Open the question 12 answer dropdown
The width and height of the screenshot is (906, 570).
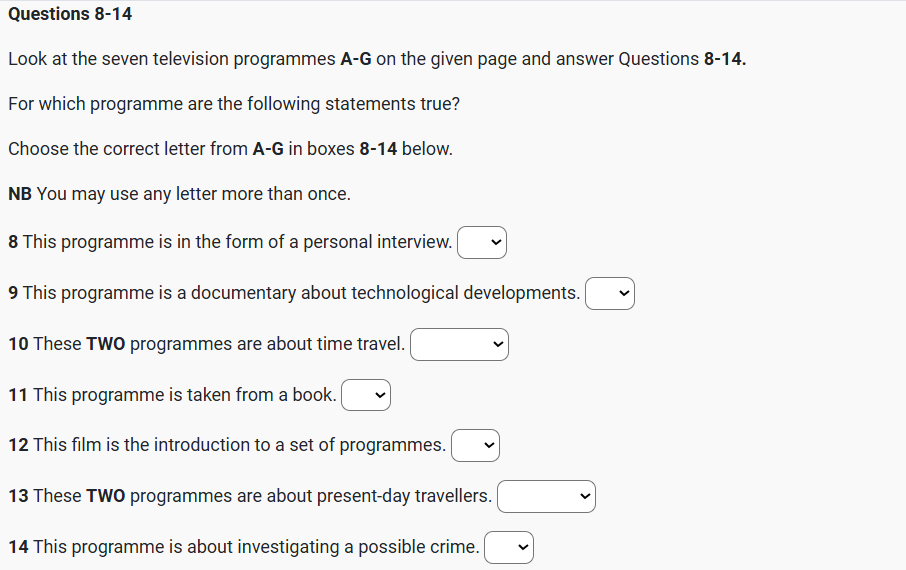[475, 446]
